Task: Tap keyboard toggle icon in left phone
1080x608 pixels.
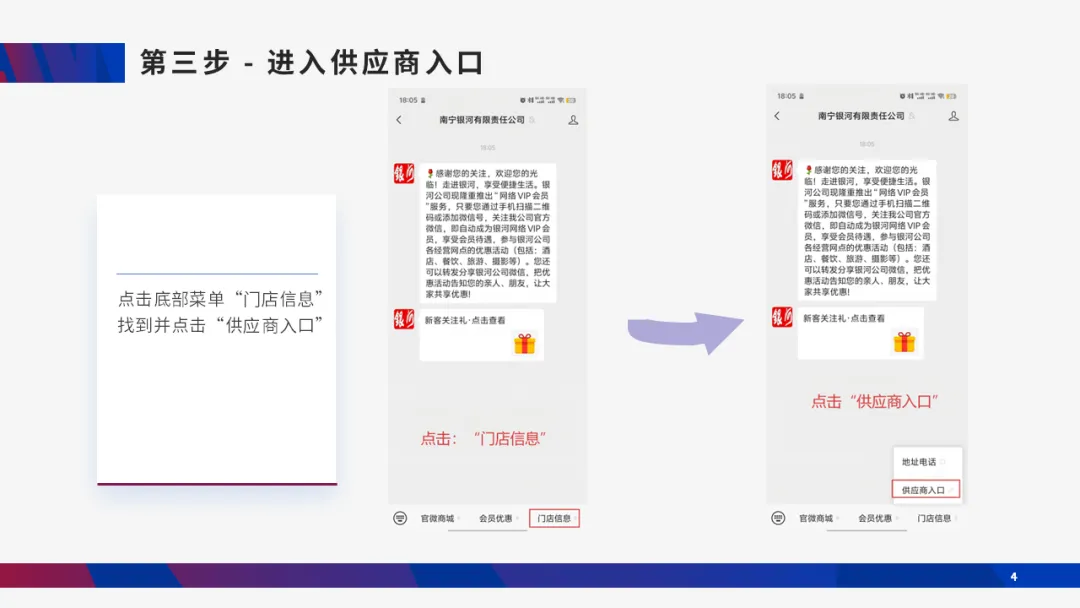Action: pyautogui.click(x=400, y=518)
